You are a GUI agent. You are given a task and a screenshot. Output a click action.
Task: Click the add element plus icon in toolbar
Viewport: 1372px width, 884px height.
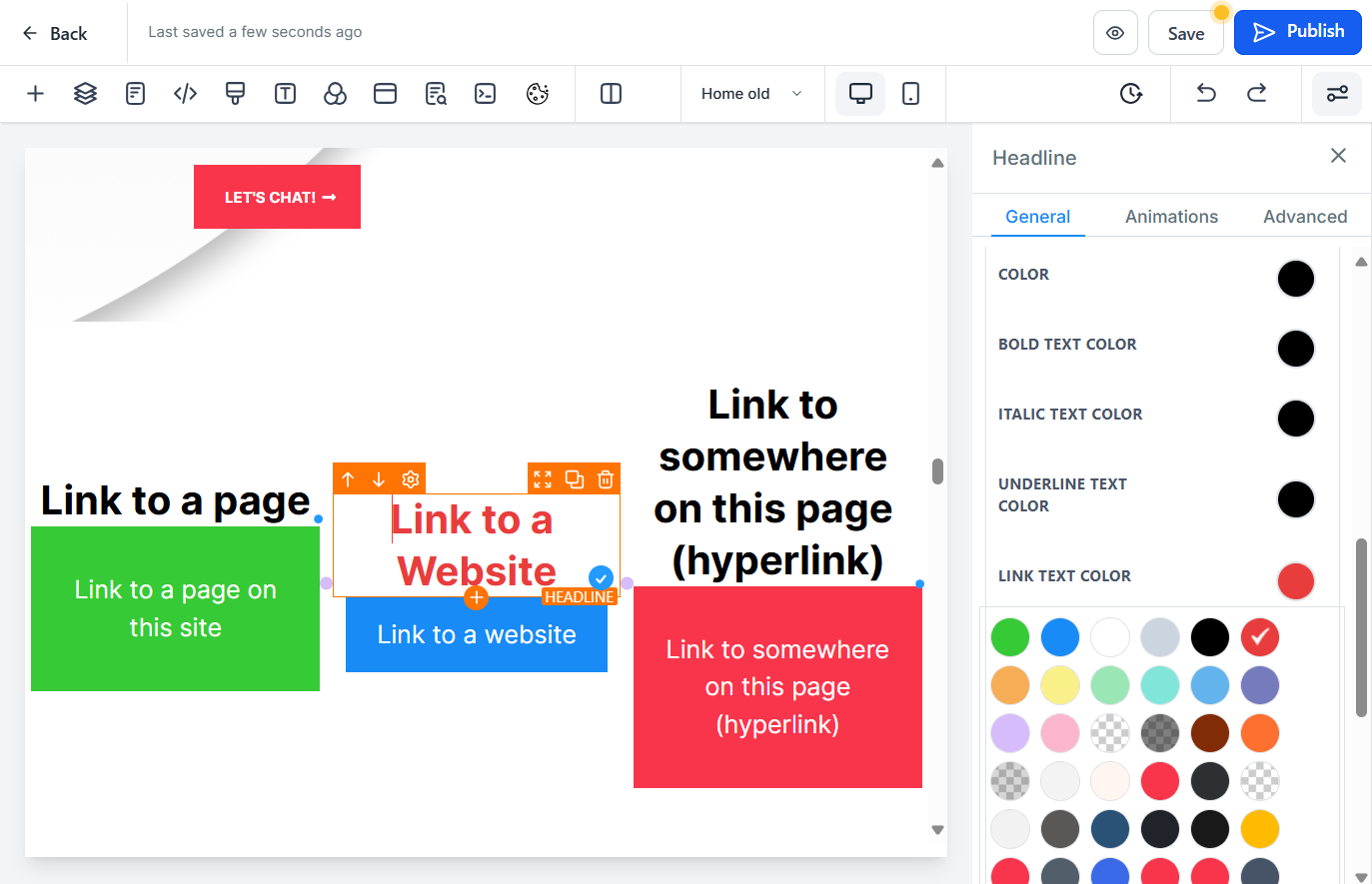pyautogui.click(x=35, y=94)
